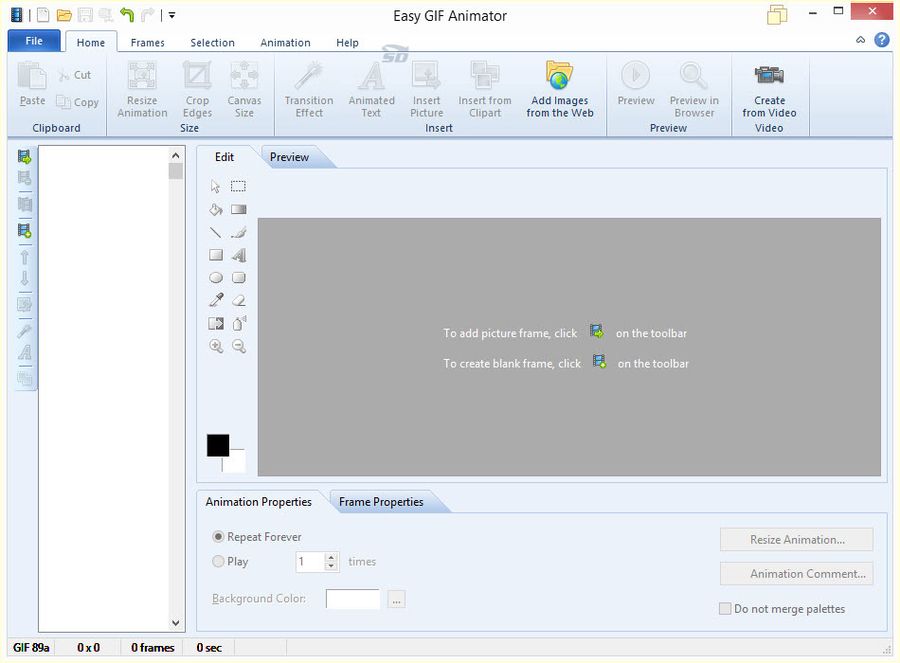Select the Play times radio button
This screenshot has height=663, width=900.
218,561
